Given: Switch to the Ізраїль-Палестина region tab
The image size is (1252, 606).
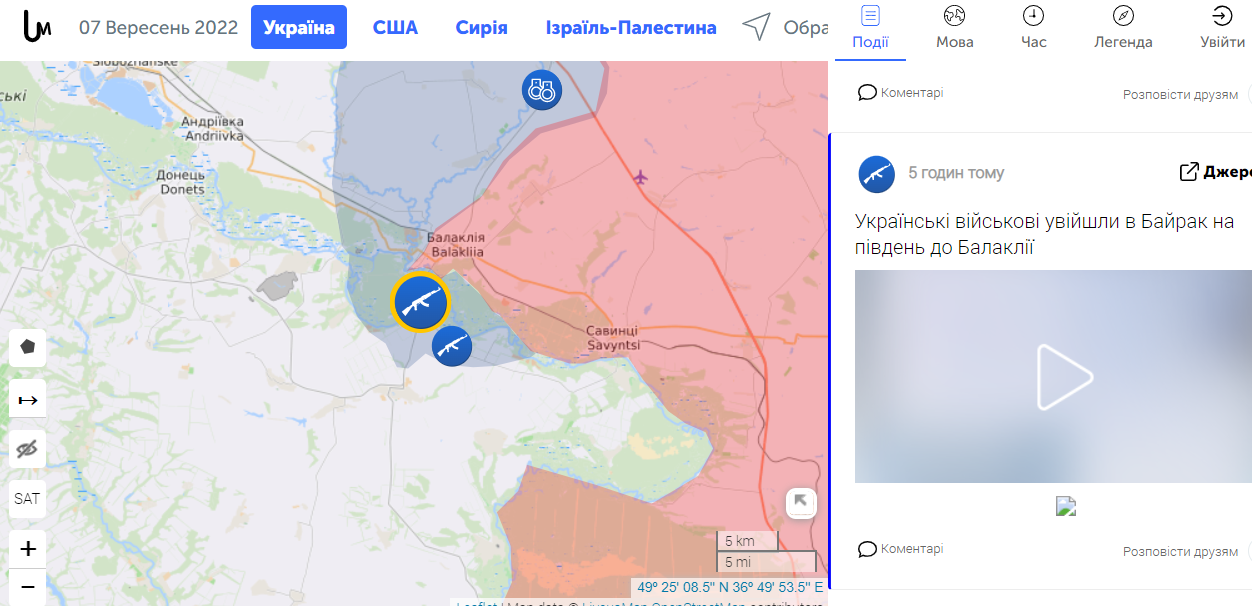Looking at the screenshot, I should tap(631, 27).
